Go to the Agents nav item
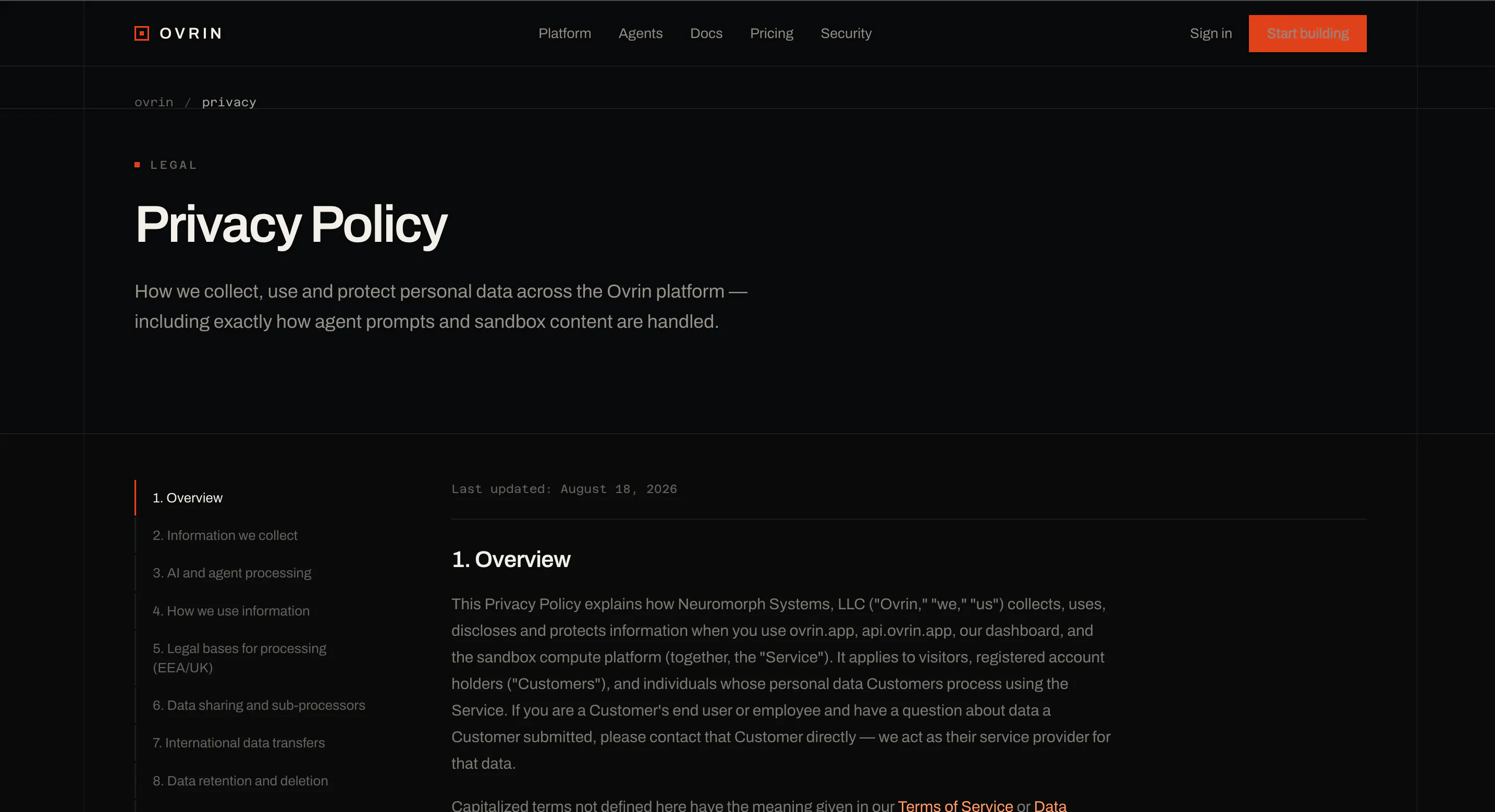Image resolution: width=1495 pixels, height=812 pixels. 640,34
